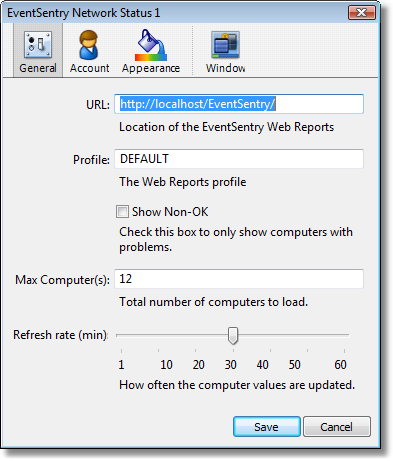Screen dimensions: 393x461
Task: Click the Max Computer(s) input field
Action: click(239, 279)
